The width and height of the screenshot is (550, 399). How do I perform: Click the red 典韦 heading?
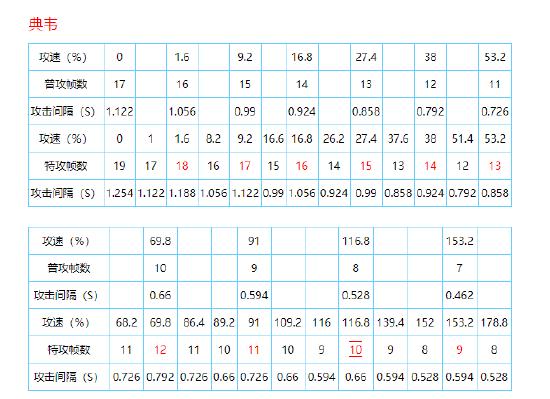click(x=43, y=24)
